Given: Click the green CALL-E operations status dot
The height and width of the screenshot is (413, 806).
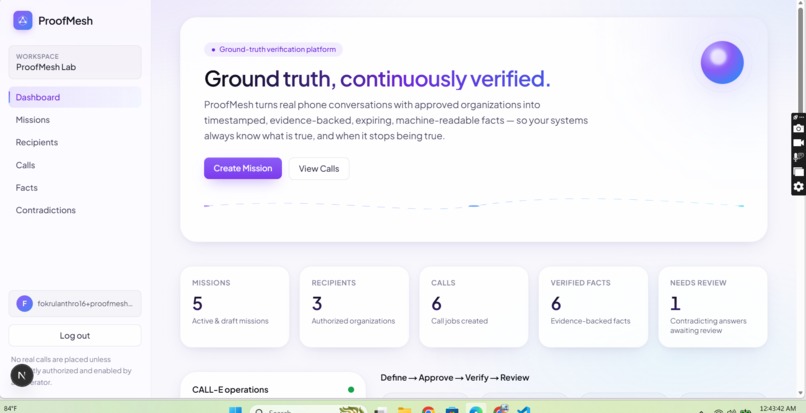Looking at the screenshot, I should [x=351, y=390].
